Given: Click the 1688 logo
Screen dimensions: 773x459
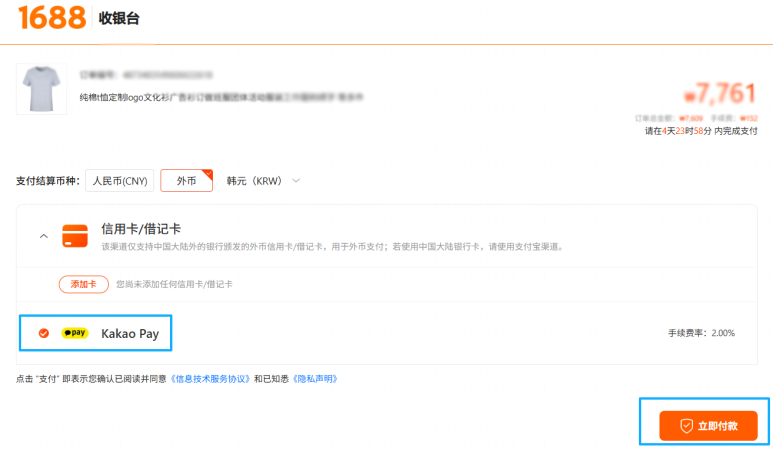Looking at the screenshot, I should pos(52,18).
